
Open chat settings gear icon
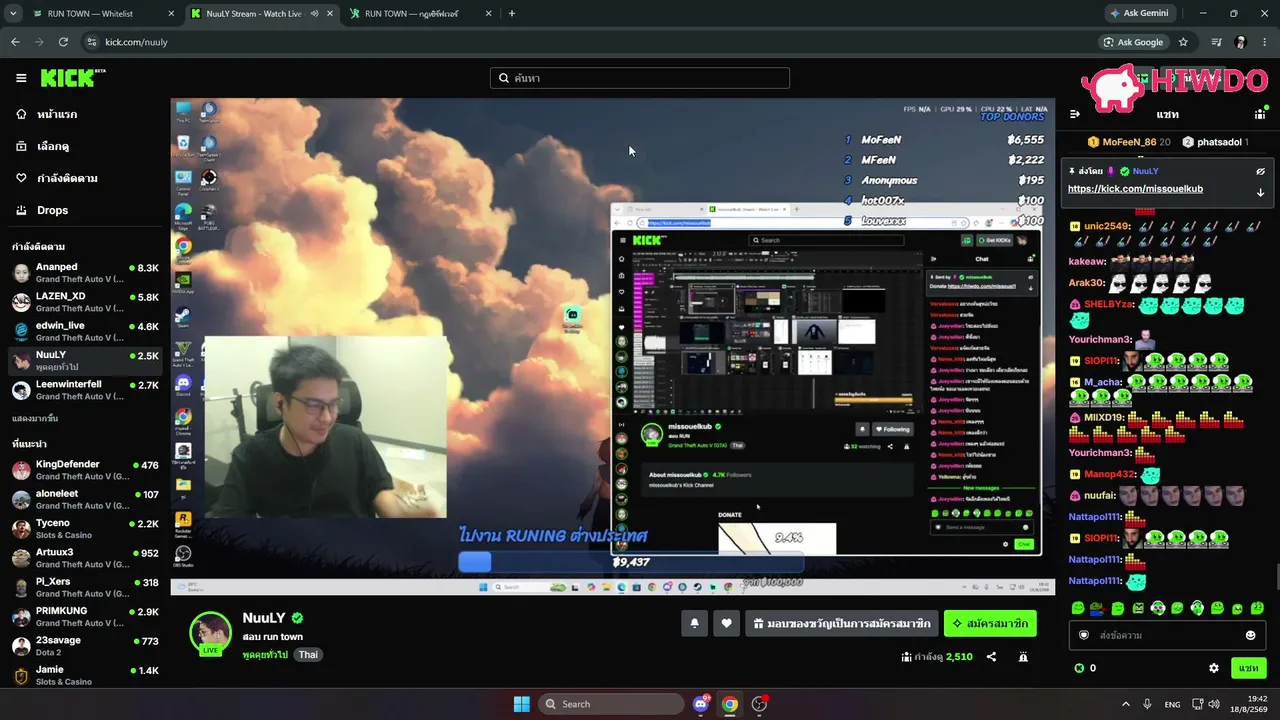coord(1214,668)
